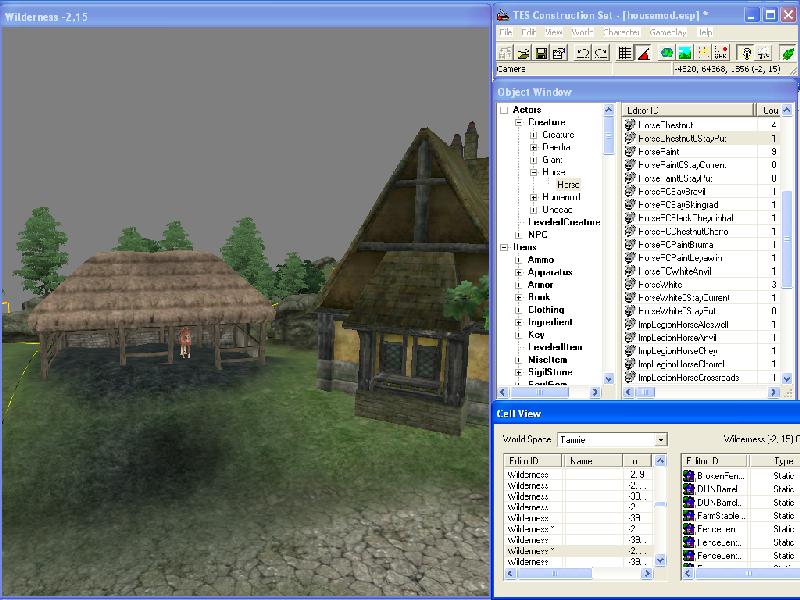Open the File menu
The height and width of the screenshot is (600, 800).
click(x=506, y=32)
